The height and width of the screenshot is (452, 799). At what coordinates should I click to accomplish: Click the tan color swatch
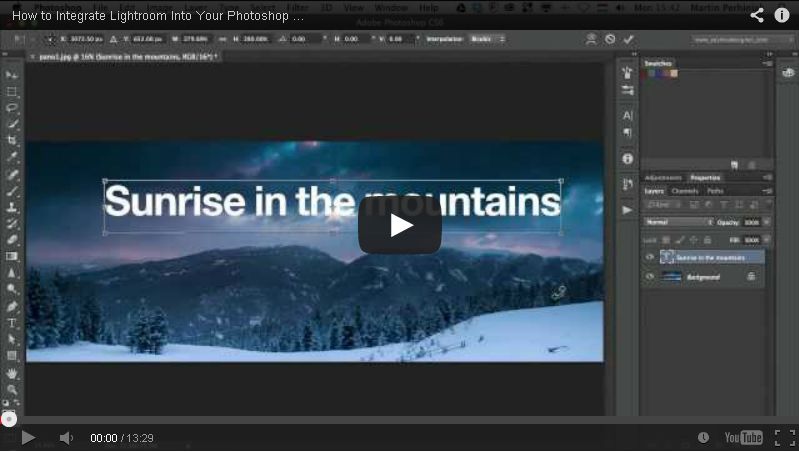pos(674,73)
